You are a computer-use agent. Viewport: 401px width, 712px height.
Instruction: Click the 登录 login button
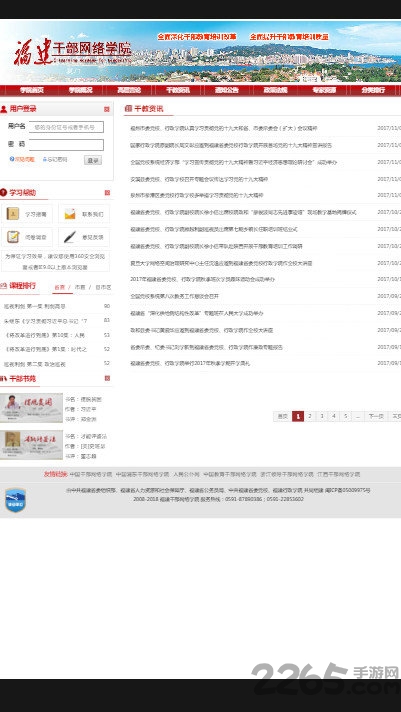click(93, 160)
